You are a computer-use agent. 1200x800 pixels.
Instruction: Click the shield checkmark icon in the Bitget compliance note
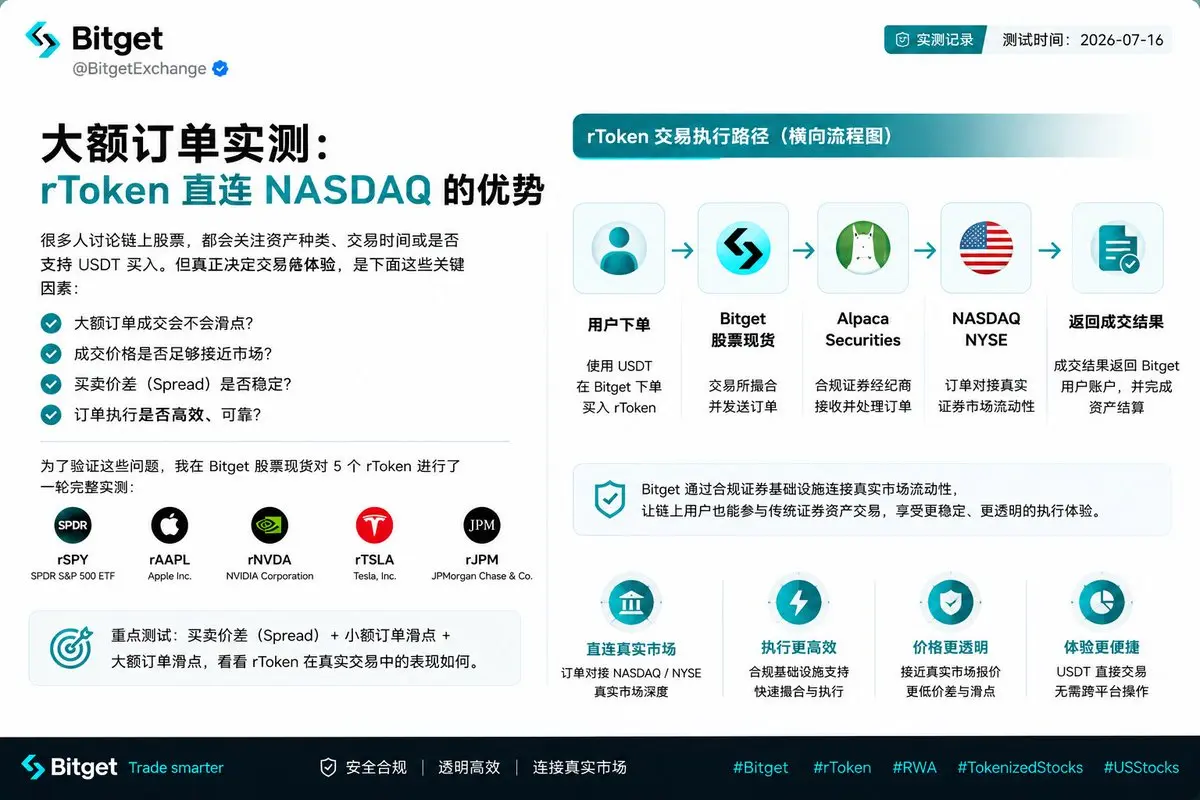point(609,499)
